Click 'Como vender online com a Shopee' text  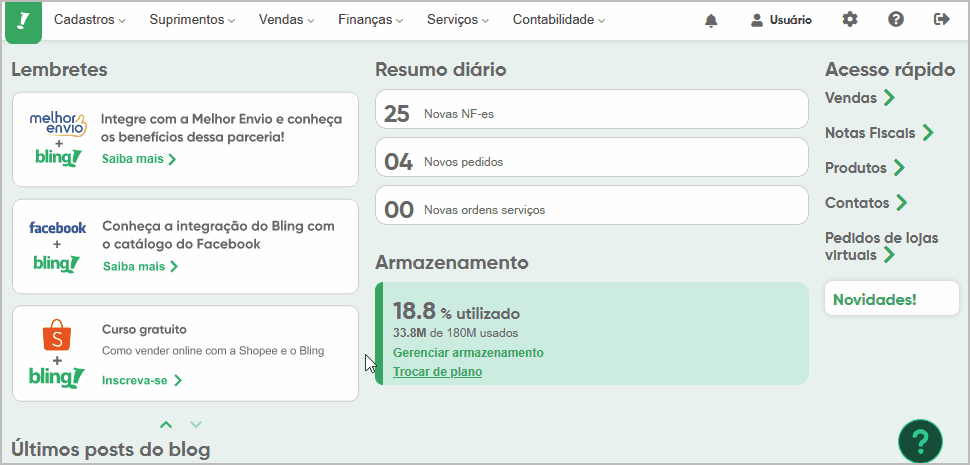click(x=213, y=351)
